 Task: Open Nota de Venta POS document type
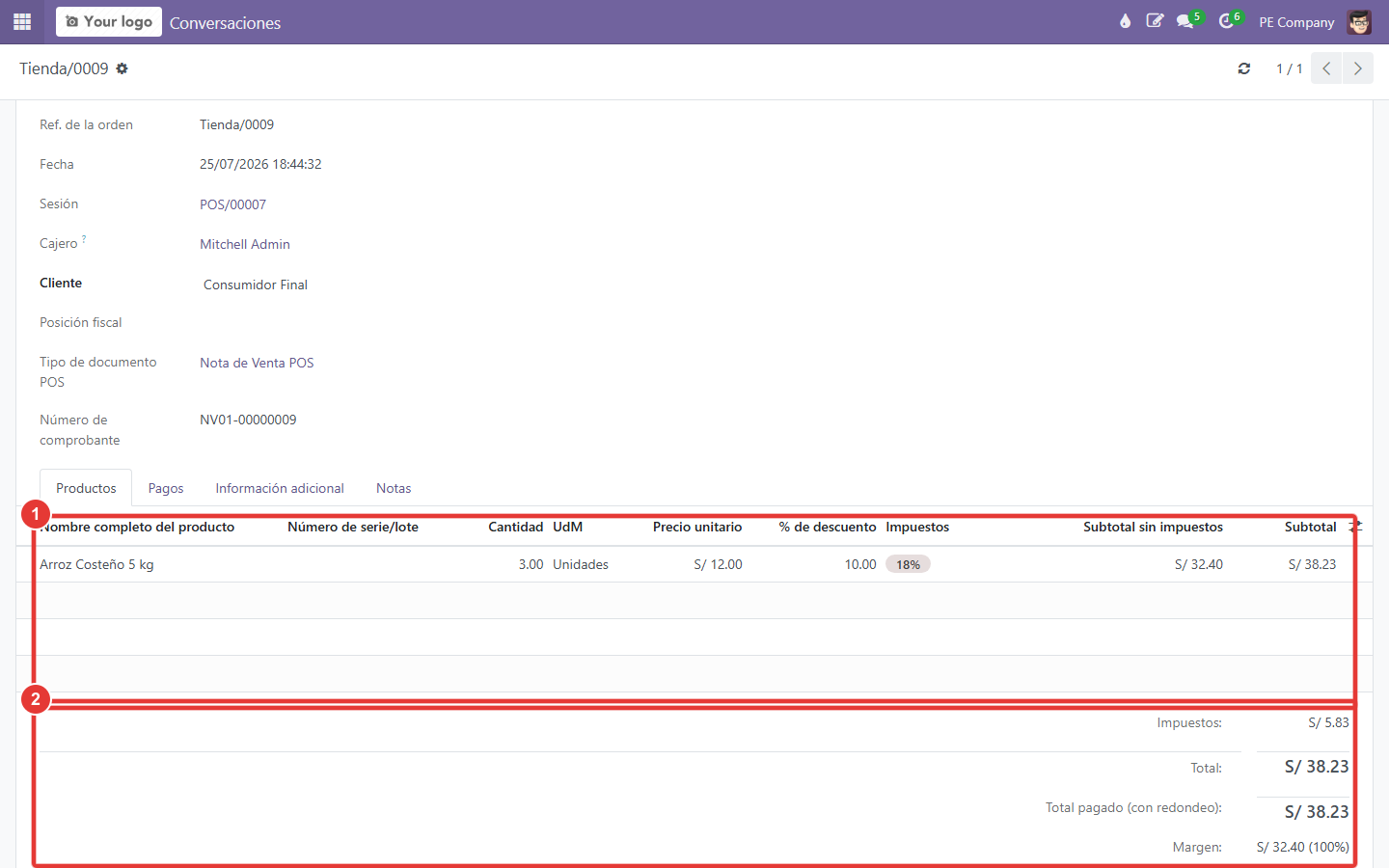point(257,363)
